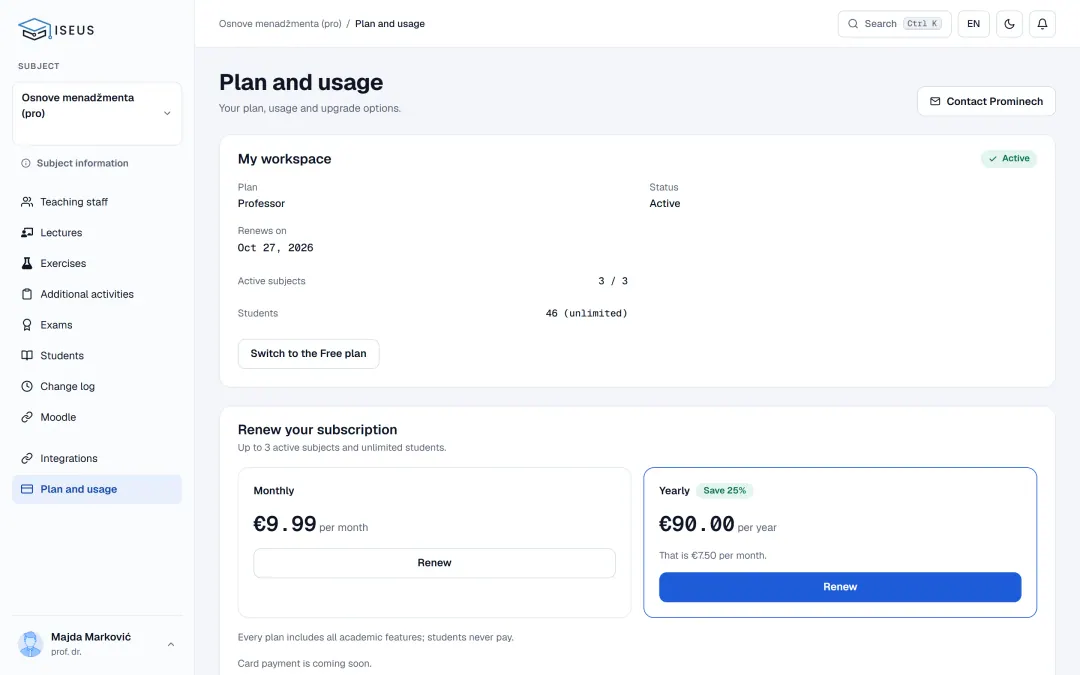
Task: Click the 46 (unlimited) students value
Action: (x=587, y=313)
